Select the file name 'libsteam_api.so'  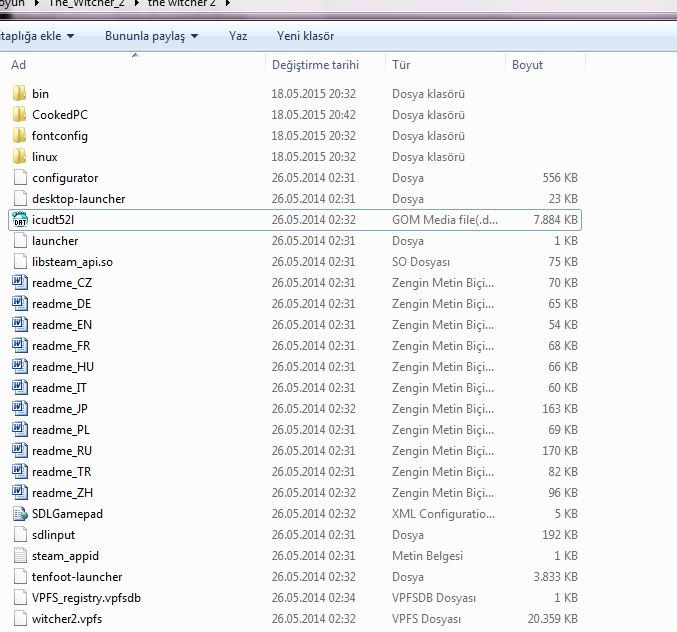coord(72,262)
